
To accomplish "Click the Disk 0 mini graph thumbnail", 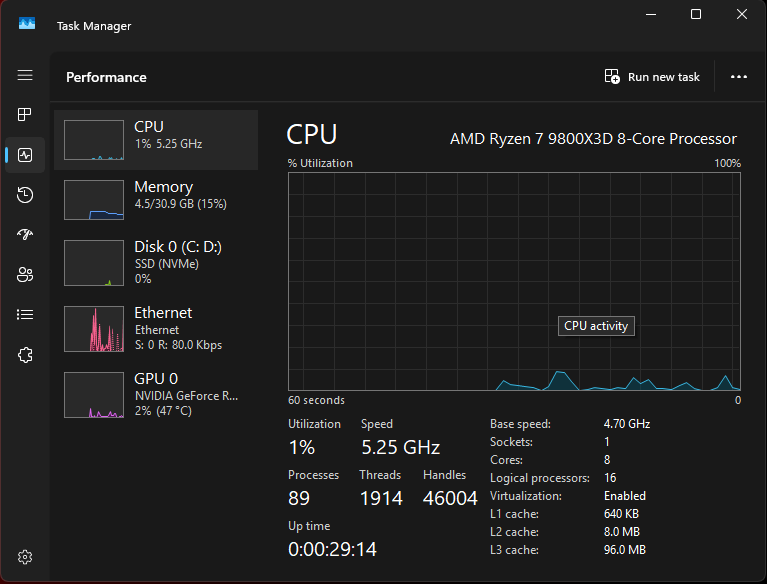I will (94, 263).
